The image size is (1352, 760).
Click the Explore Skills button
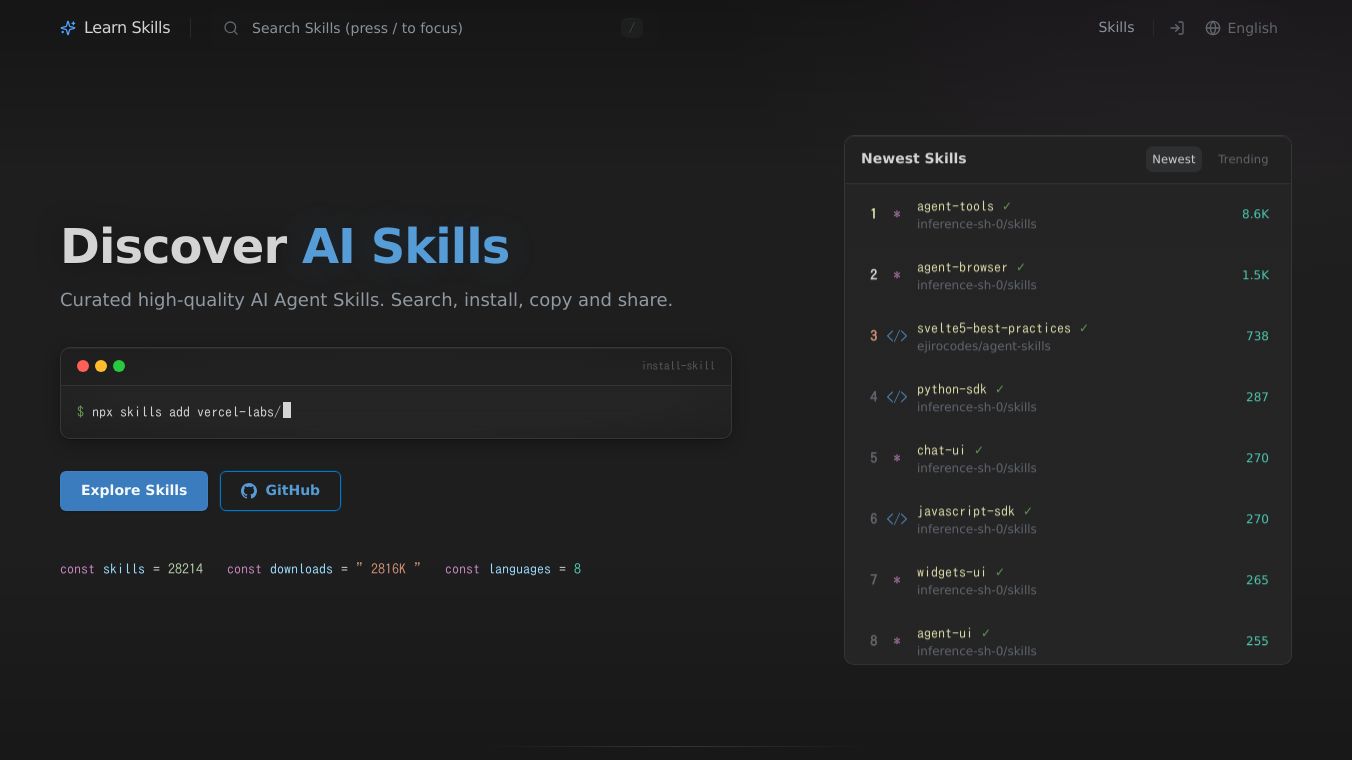click(133, 491)
